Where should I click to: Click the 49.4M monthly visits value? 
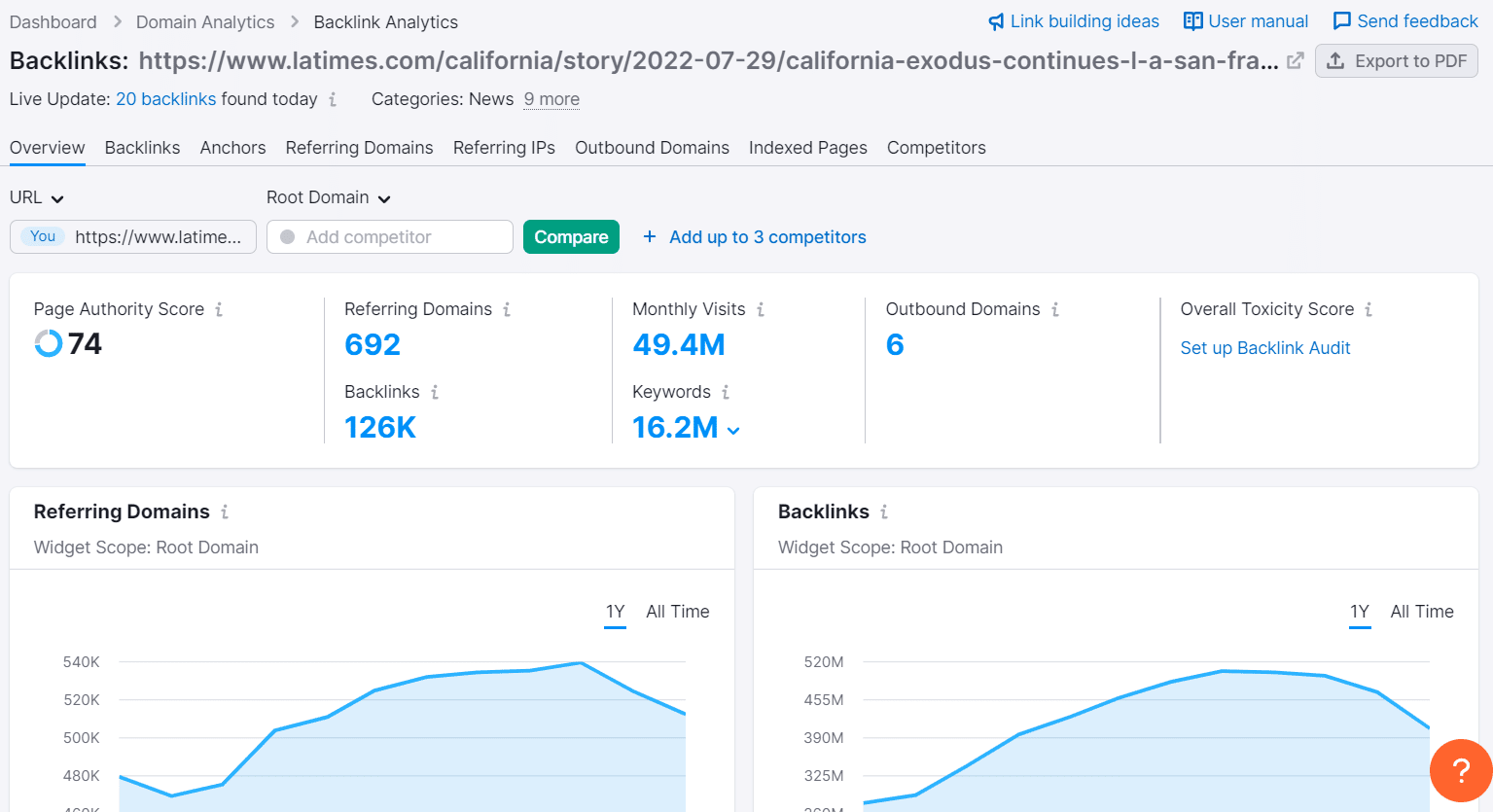[679, 344]
